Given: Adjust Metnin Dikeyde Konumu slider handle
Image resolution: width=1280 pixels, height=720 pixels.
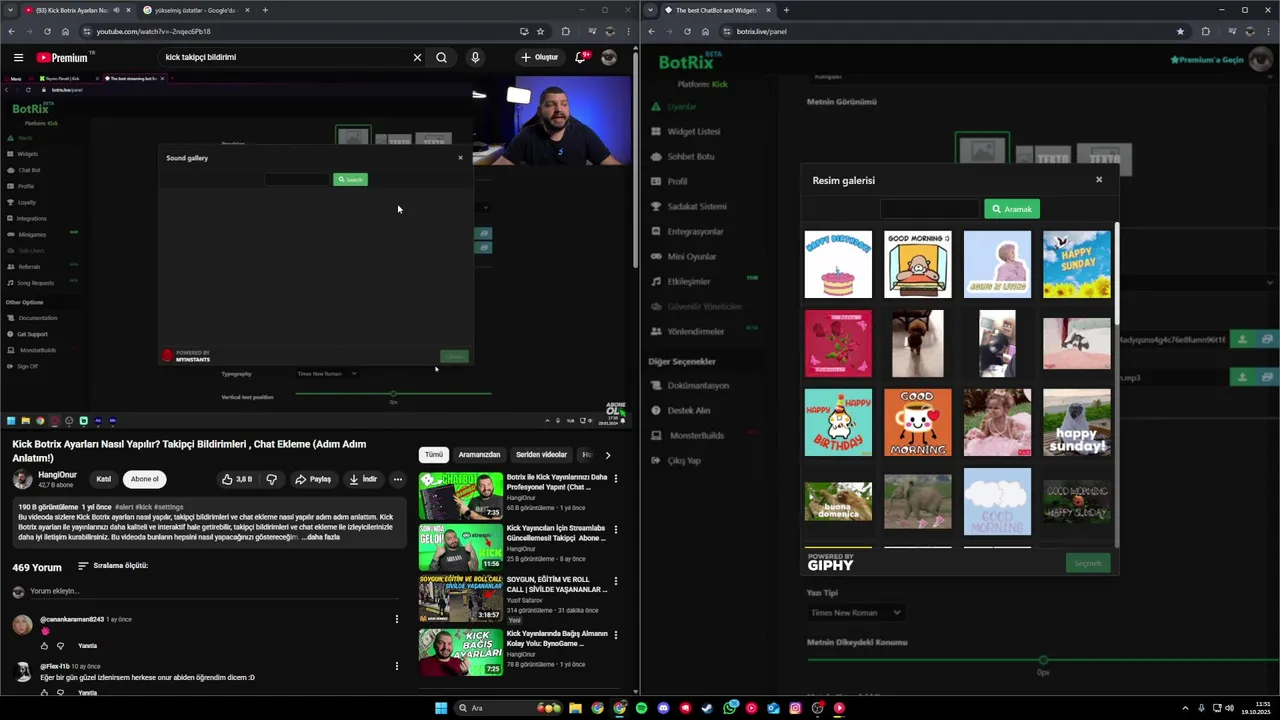Looking at the screenshot, I should point(1043,660).
